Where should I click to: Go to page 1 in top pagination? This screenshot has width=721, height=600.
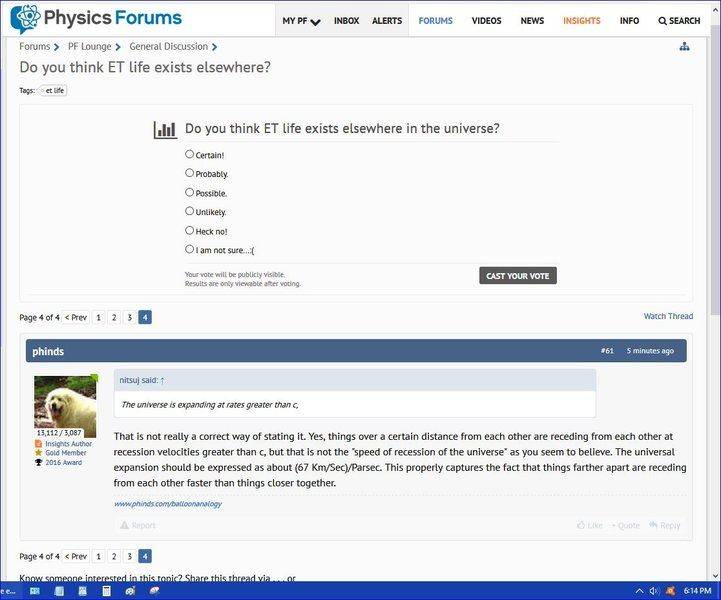coord(98,317)
